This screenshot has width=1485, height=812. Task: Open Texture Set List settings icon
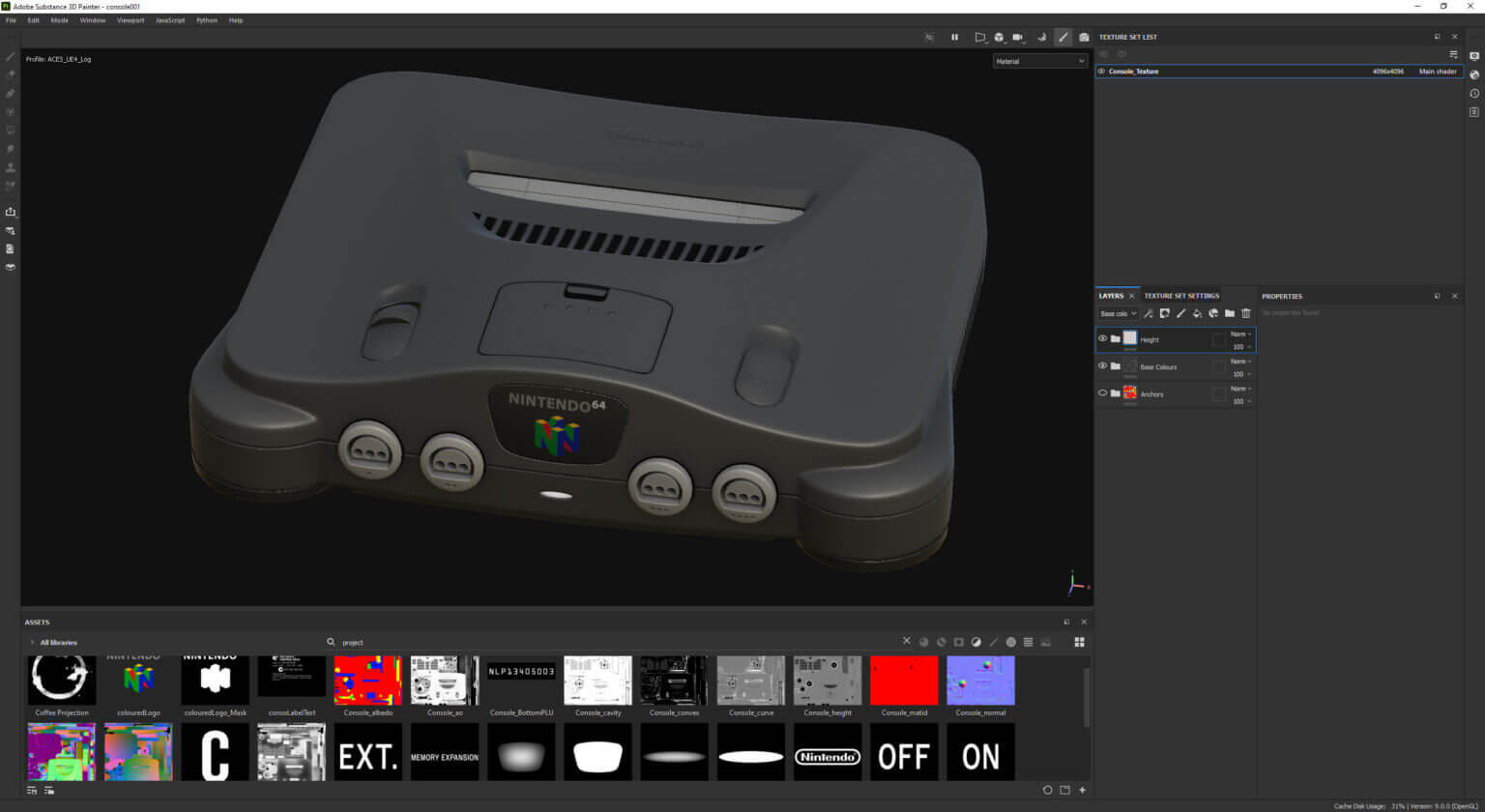(1453, 54)
